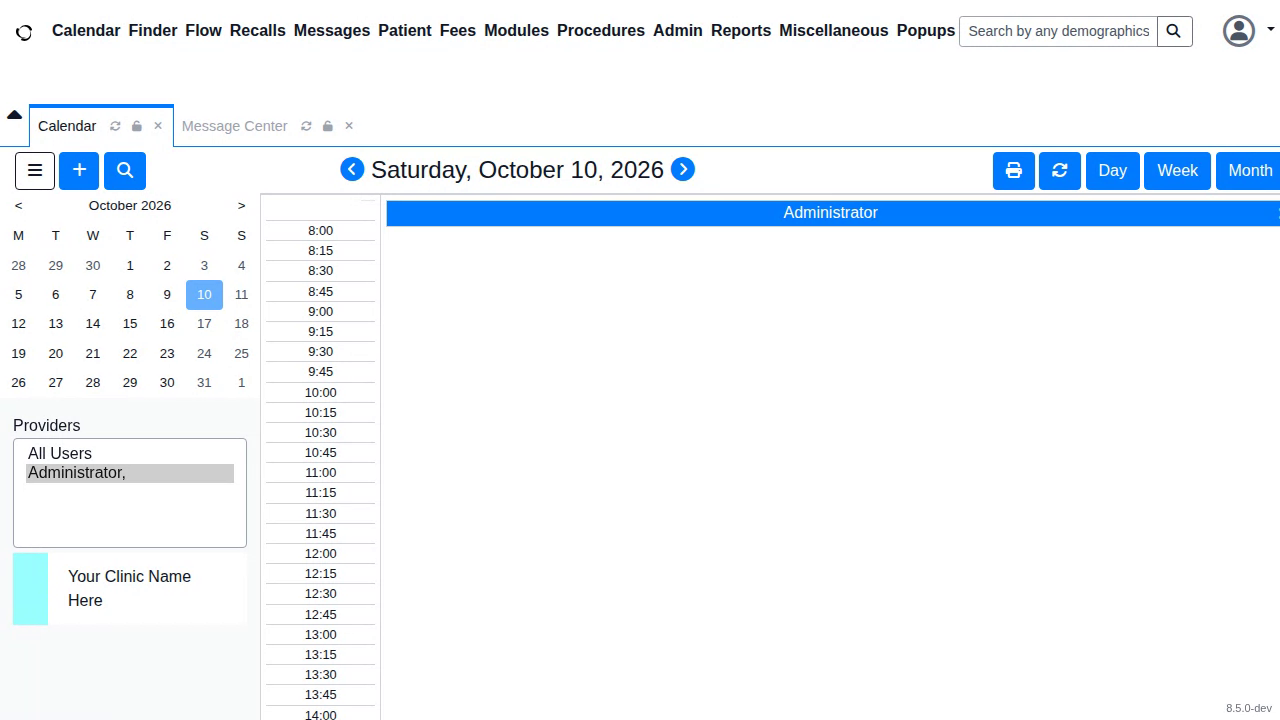Open the Fees menu
This screenshot has width=1280, height=720.
(x=458, y=31)
